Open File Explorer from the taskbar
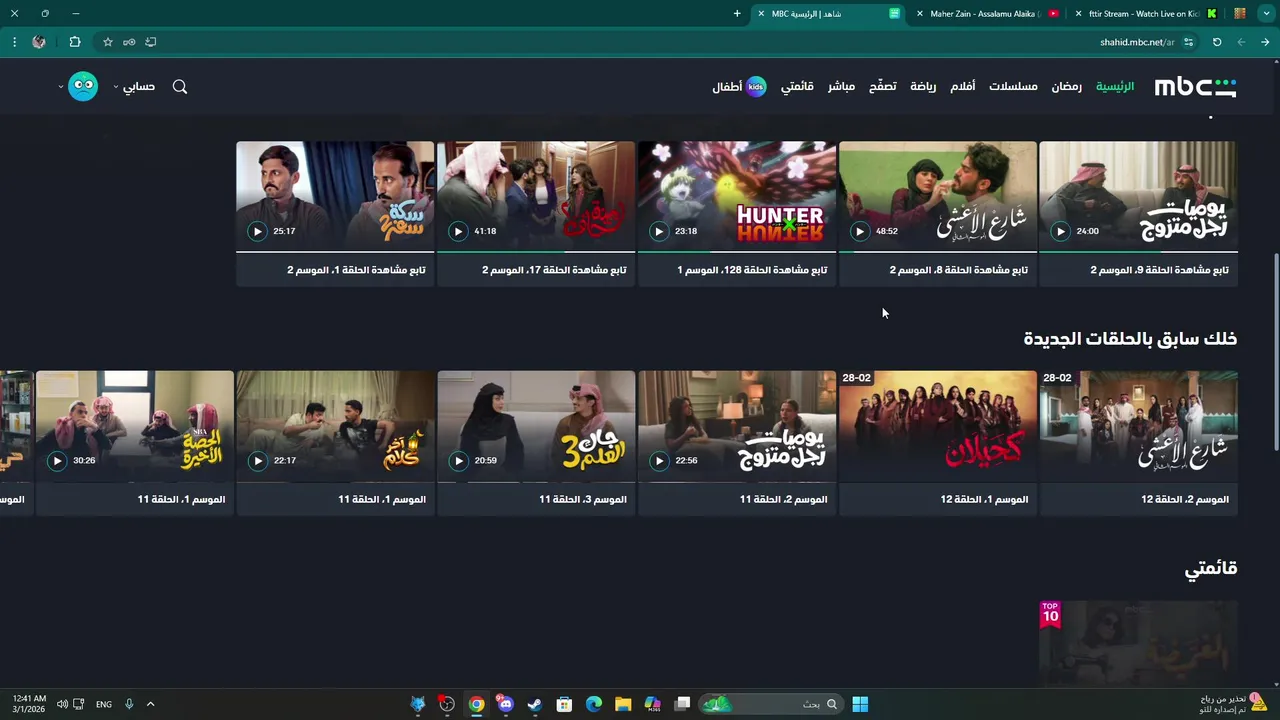The width and height of the screenshot is (1280, 720). click(623, 704)
